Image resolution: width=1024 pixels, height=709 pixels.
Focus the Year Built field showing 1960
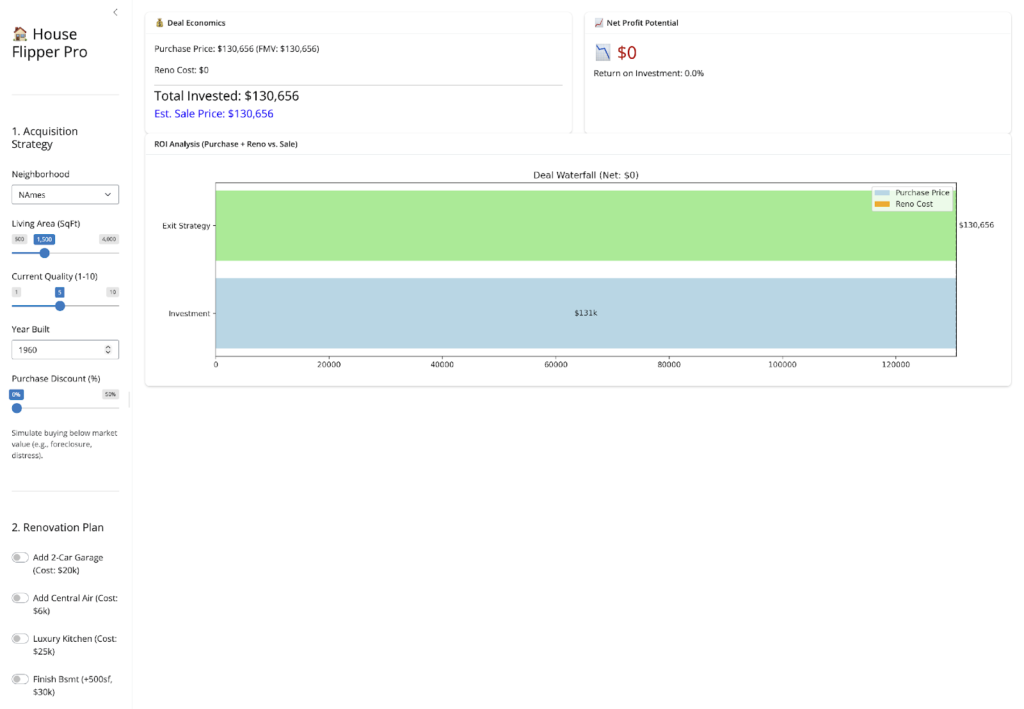point(55,350)
